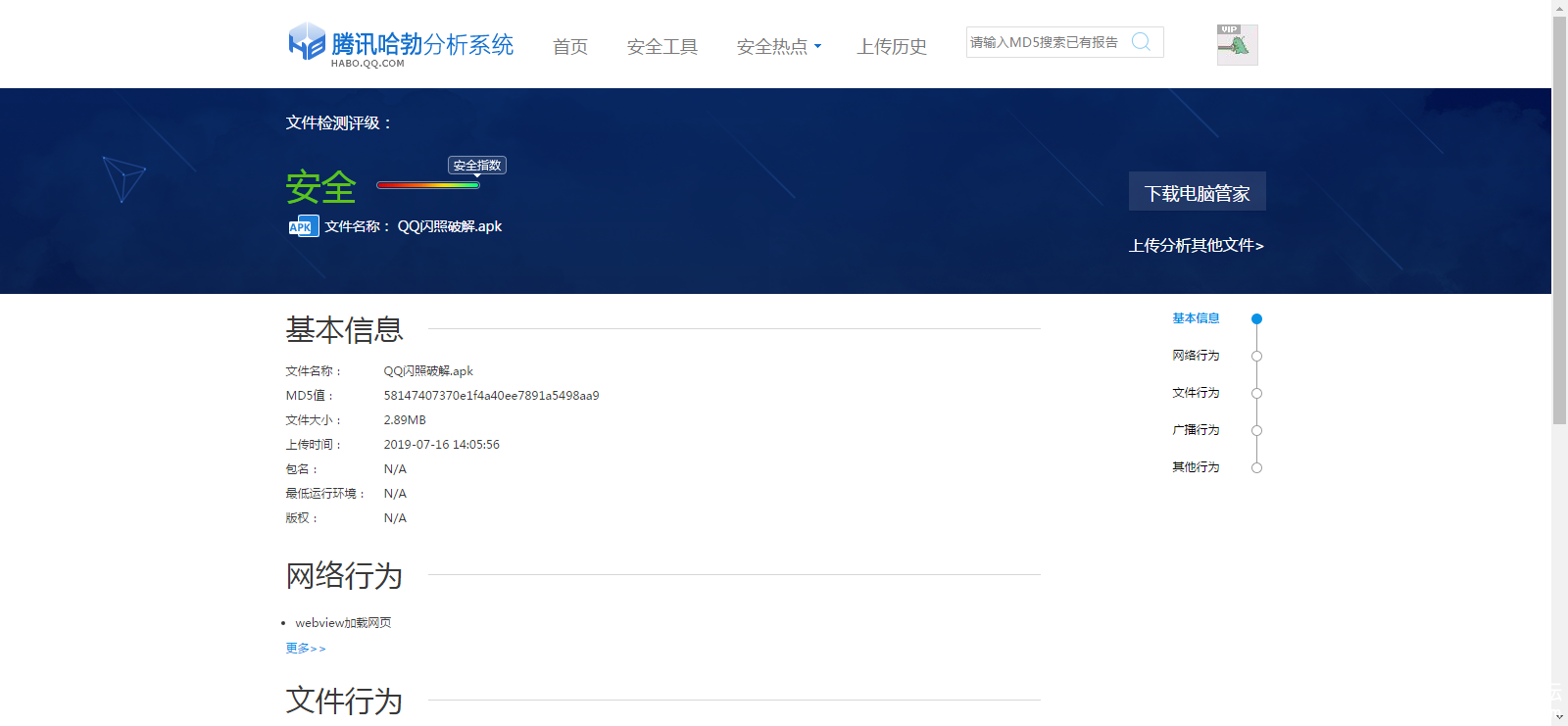Click the safety index color gauge bar
The image size is (1568, 726).
pos(427,185)
